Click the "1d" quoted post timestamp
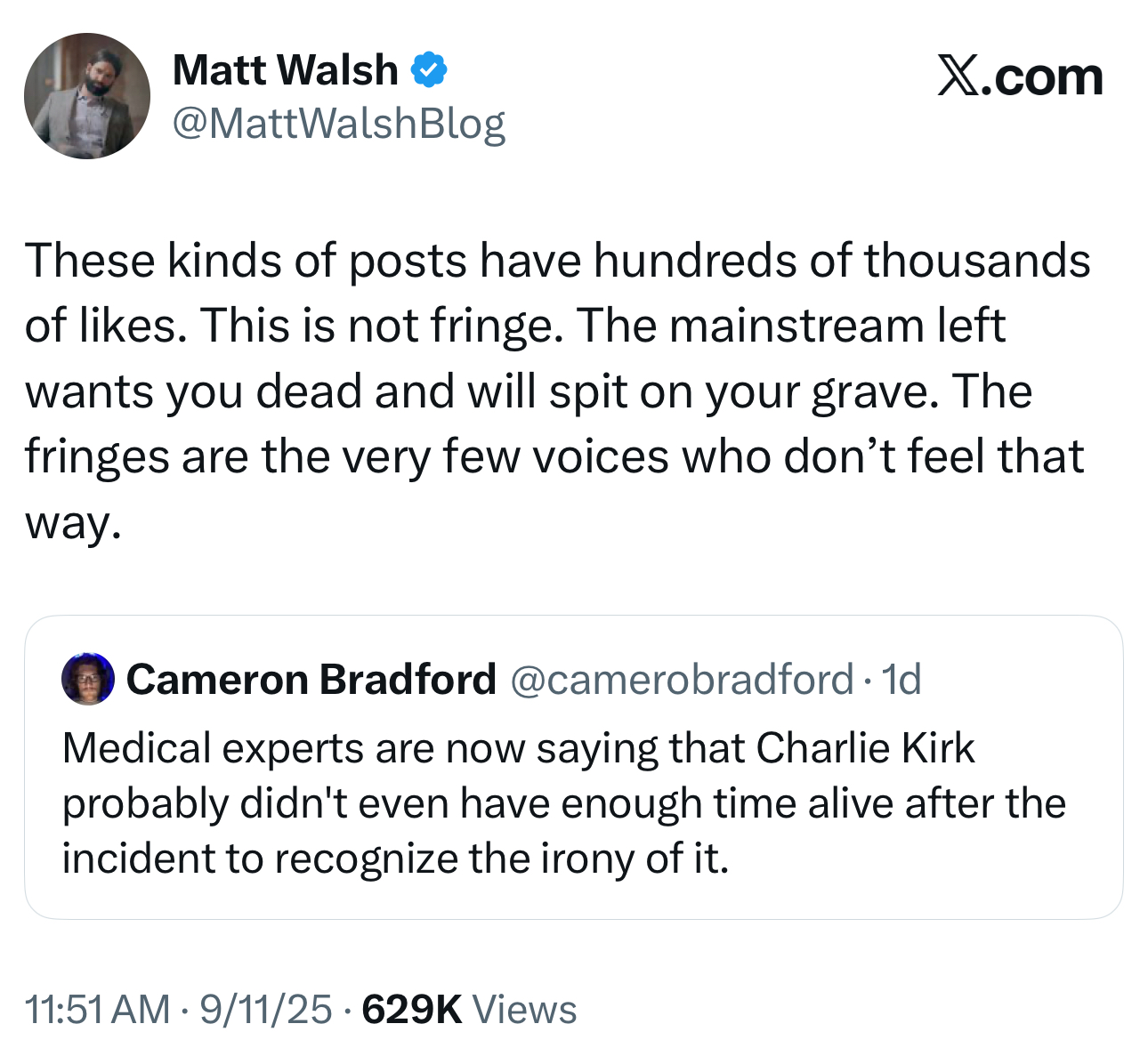Image resolution: width=1148 pixels, height=1048 pixels. point(901,680)
